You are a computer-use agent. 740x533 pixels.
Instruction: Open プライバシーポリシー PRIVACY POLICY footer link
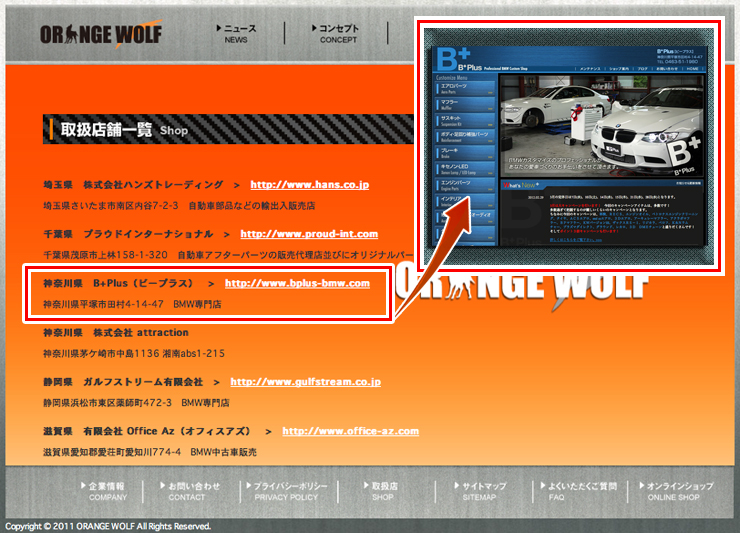(x=286, y=491)
